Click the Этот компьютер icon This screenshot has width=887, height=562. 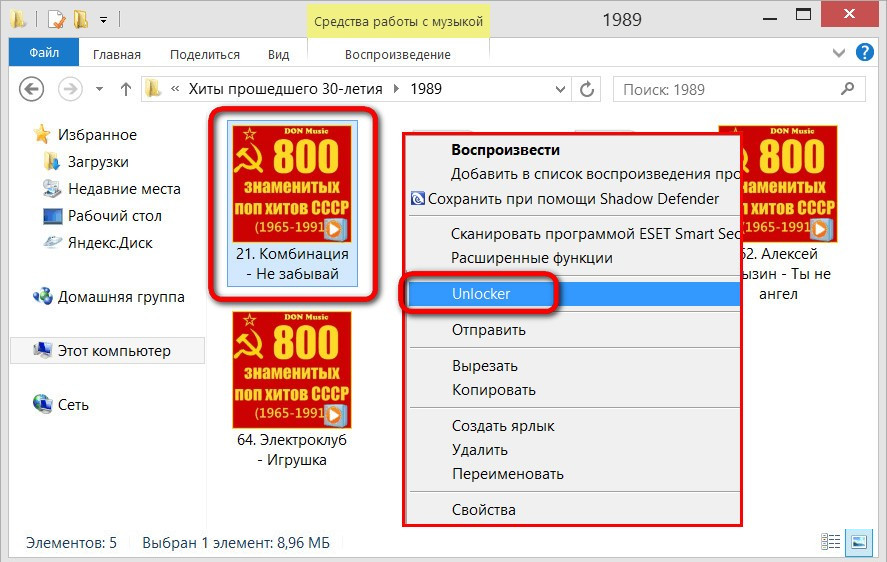tap(42, 350)
